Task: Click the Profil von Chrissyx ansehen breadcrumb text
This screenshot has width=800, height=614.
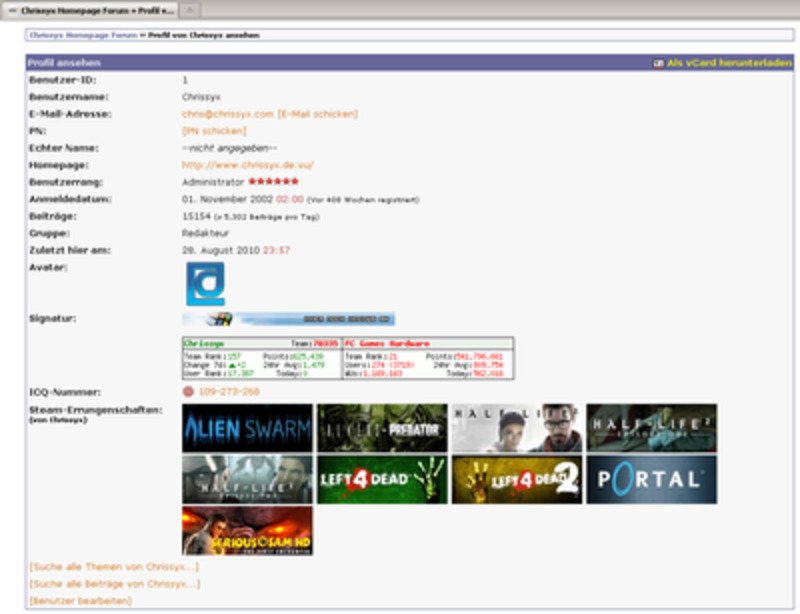Action: click(x=204, y=35)
